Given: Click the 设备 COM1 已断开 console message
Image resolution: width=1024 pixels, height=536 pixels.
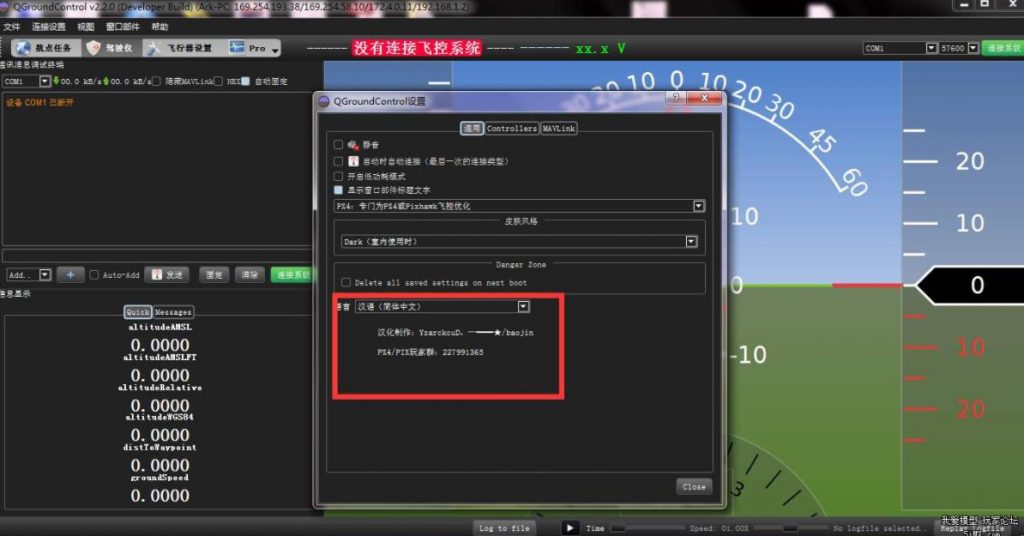Looking at the screenshot, I should click(x=40, y=102).
